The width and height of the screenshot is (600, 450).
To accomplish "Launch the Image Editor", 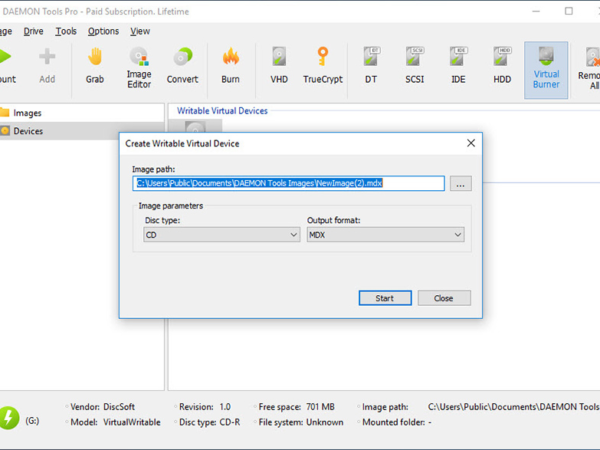I will point(139,68).
